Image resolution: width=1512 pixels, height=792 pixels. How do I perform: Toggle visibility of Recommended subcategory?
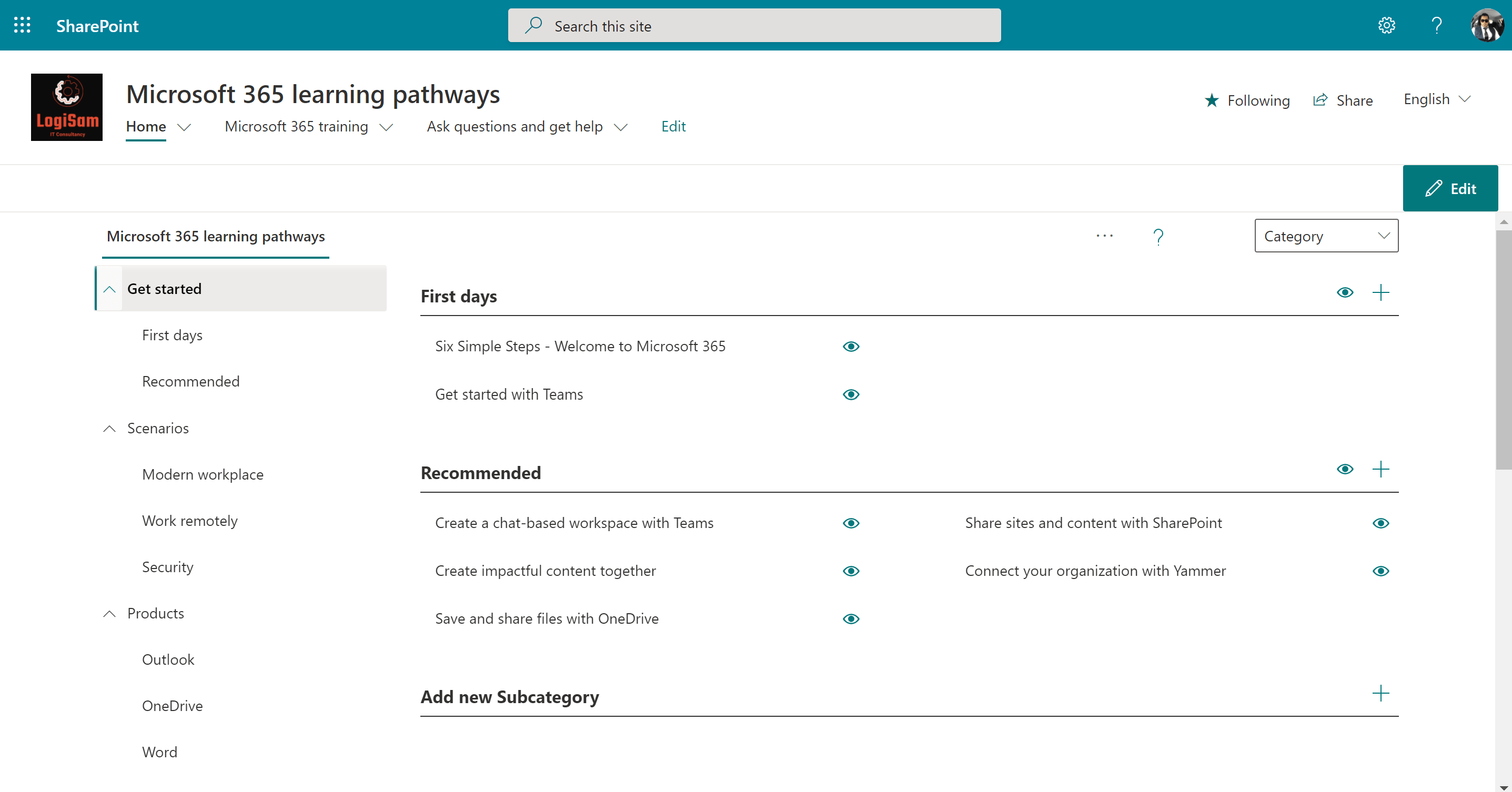point(1345,469)
